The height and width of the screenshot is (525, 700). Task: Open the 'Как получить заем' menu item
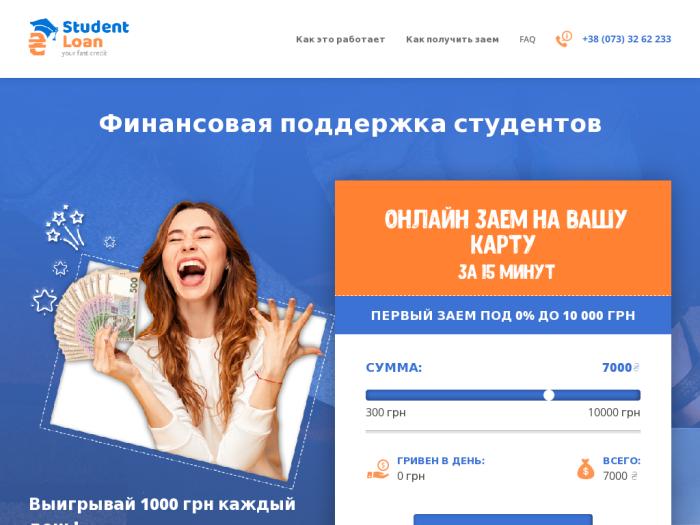pos(452,39)
